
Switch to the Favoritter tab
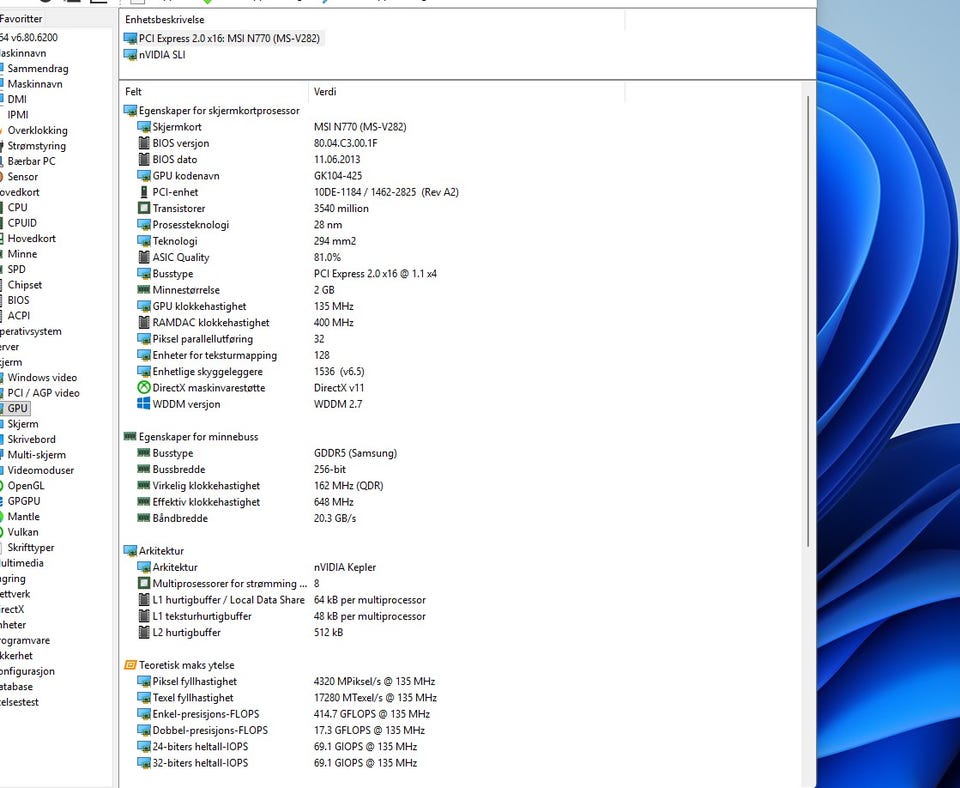pyautogui.click(x=21, y=18)
